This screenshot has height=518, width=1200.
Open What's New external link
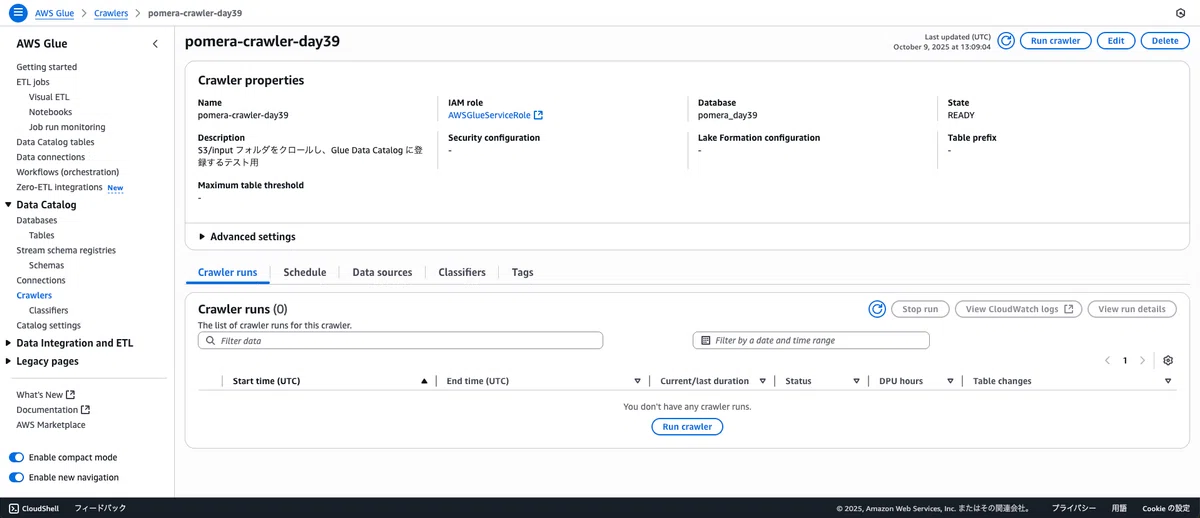pyautogui.click(x=45, y=395)
